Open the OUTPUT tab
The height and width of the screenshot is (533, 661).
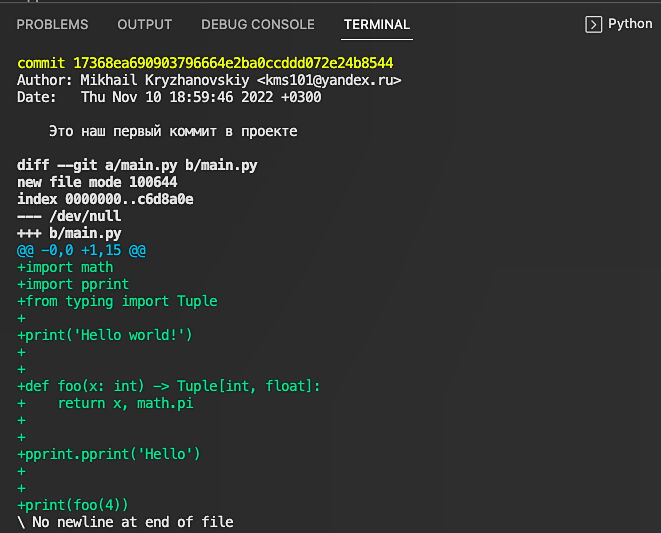[x=144, y=24]
